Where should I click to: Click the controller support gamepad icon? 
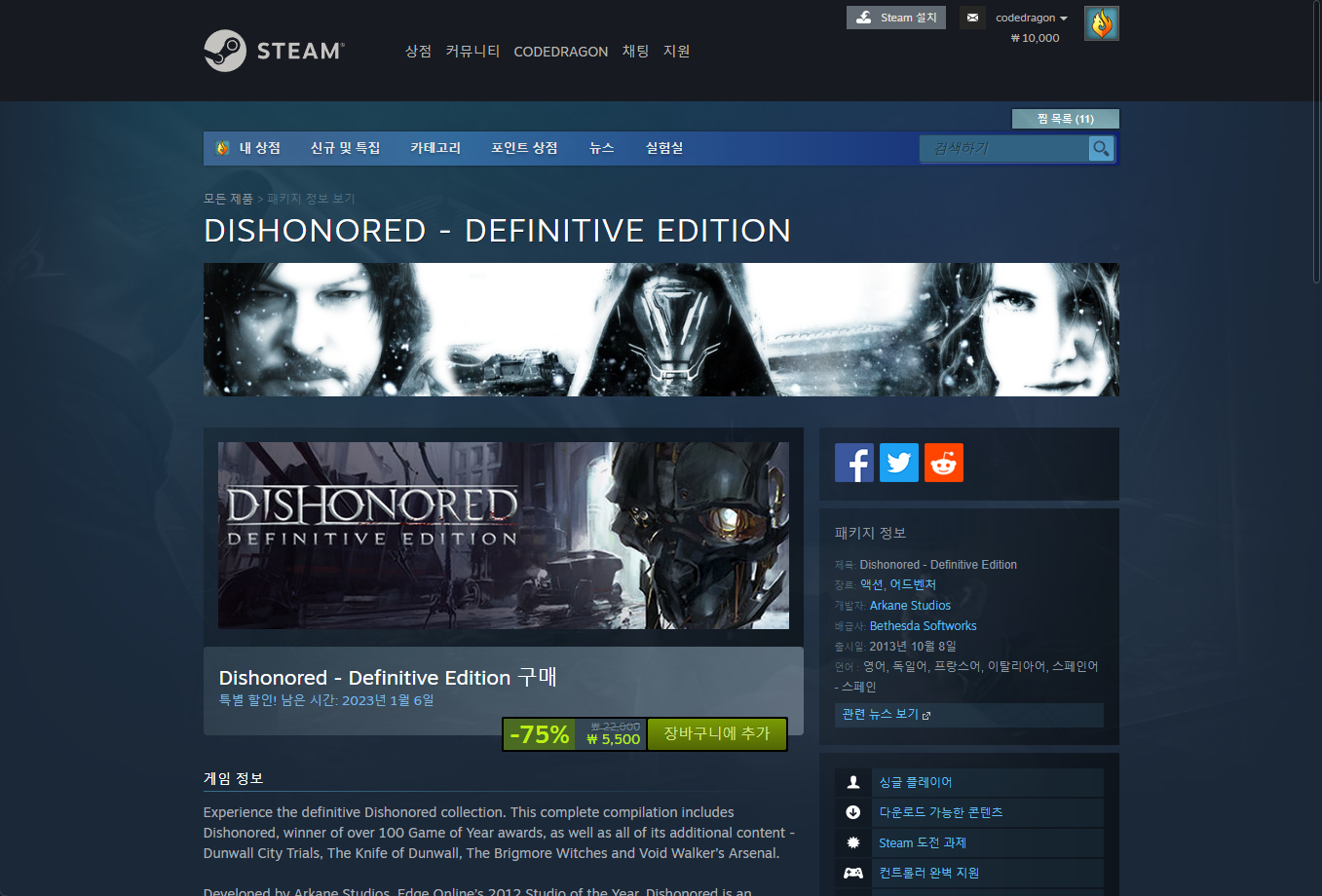(853, 873)
